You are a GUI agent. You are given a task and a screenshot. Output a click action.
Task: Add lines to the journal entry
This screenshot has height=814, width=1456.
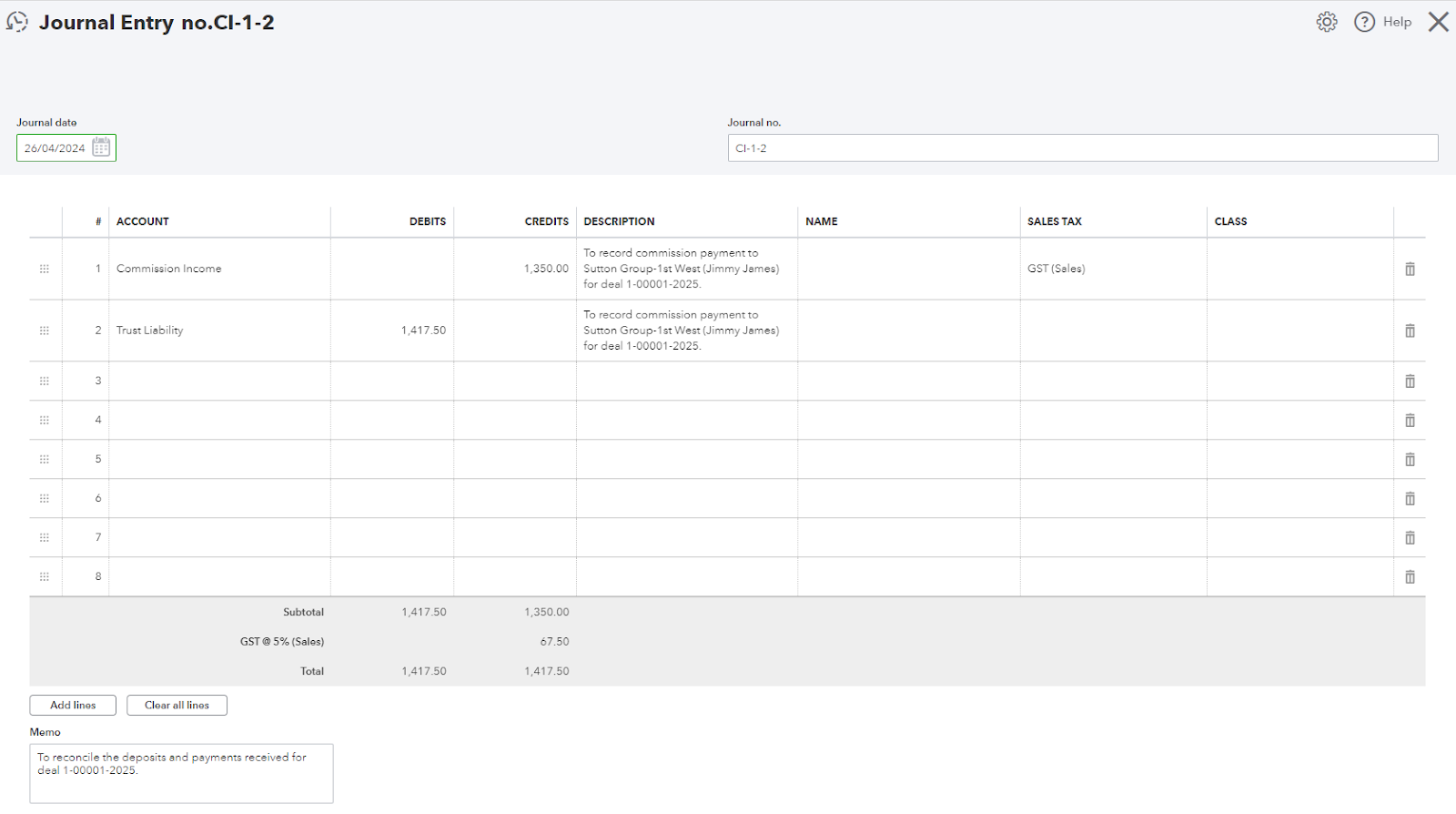coord(73,705)
